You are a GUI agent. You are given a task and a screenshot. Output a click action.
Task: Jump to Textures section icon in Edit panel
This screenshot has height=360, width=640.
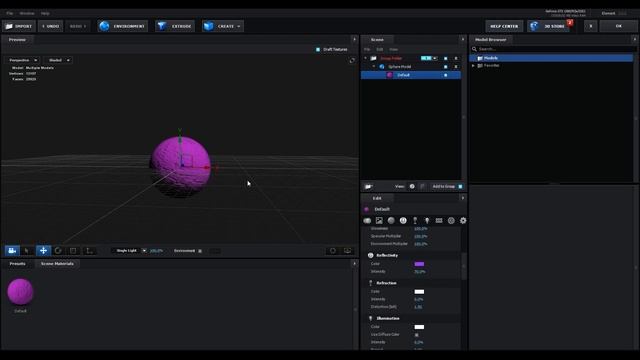[379, 220]
